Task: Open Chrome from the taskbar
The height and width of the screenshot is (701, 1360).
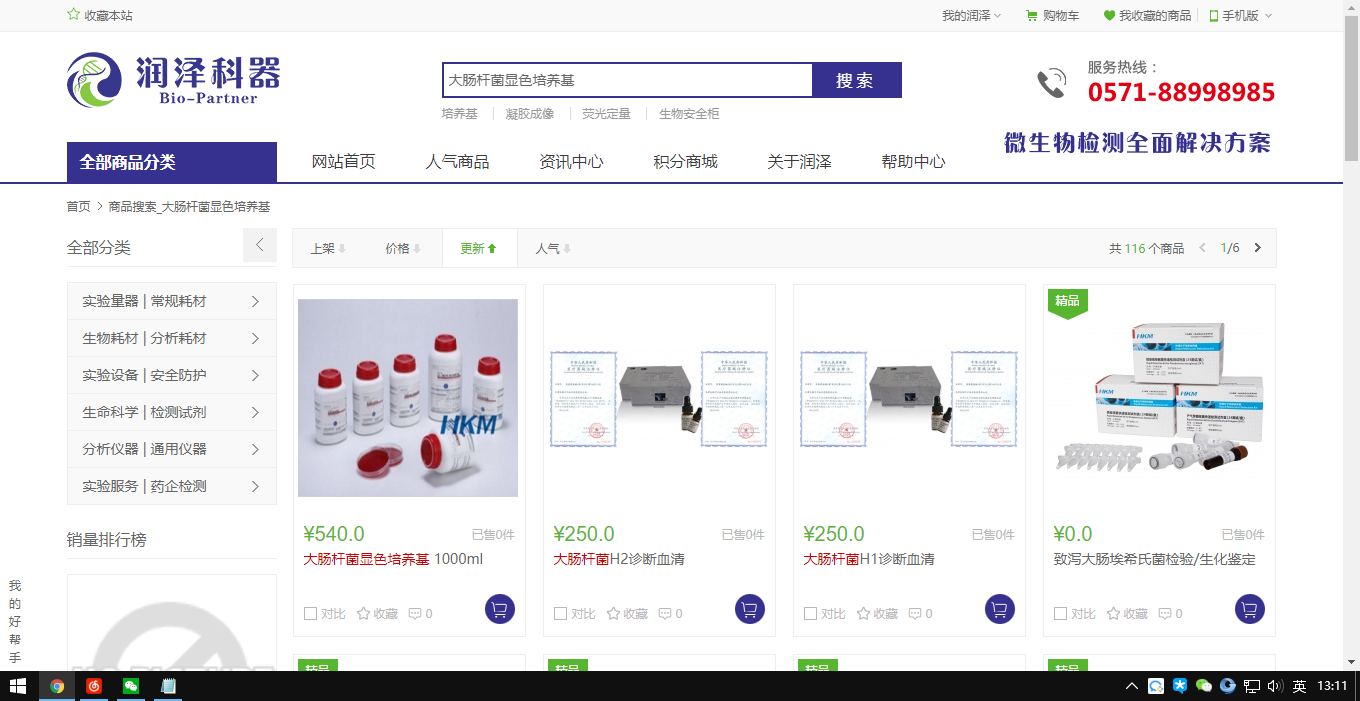Action: pos(57,686)
